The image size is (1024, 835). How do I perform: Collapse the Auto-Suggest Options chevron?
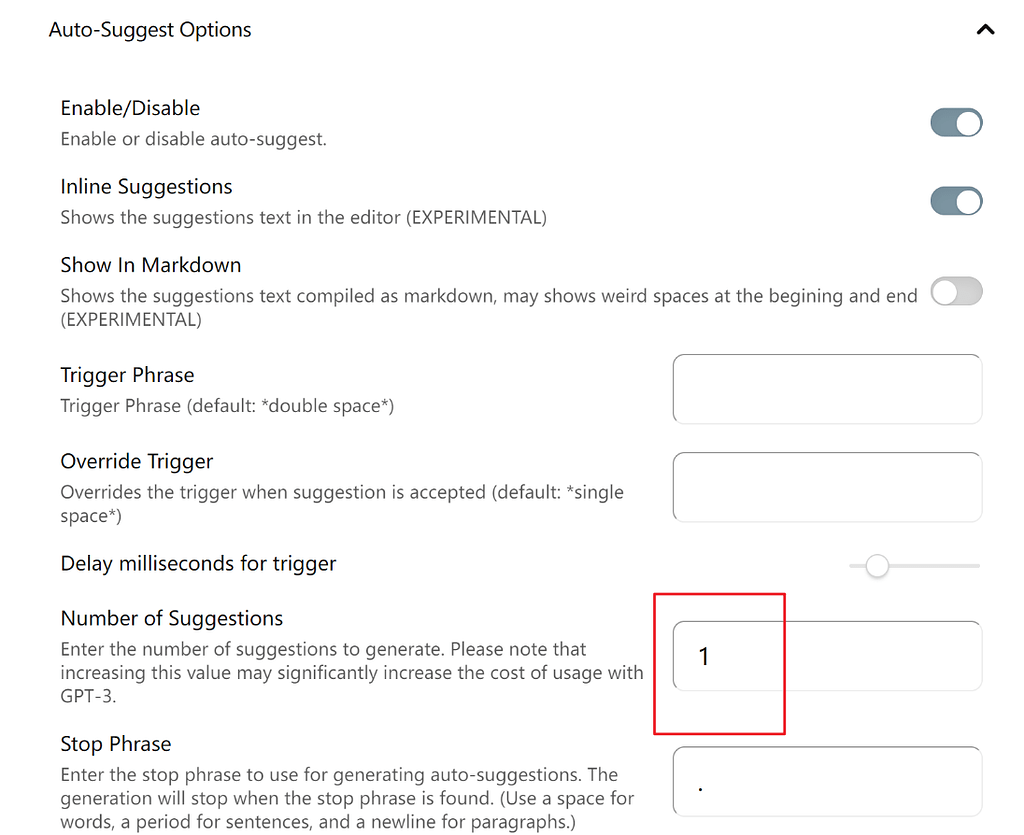click(985, 30)
